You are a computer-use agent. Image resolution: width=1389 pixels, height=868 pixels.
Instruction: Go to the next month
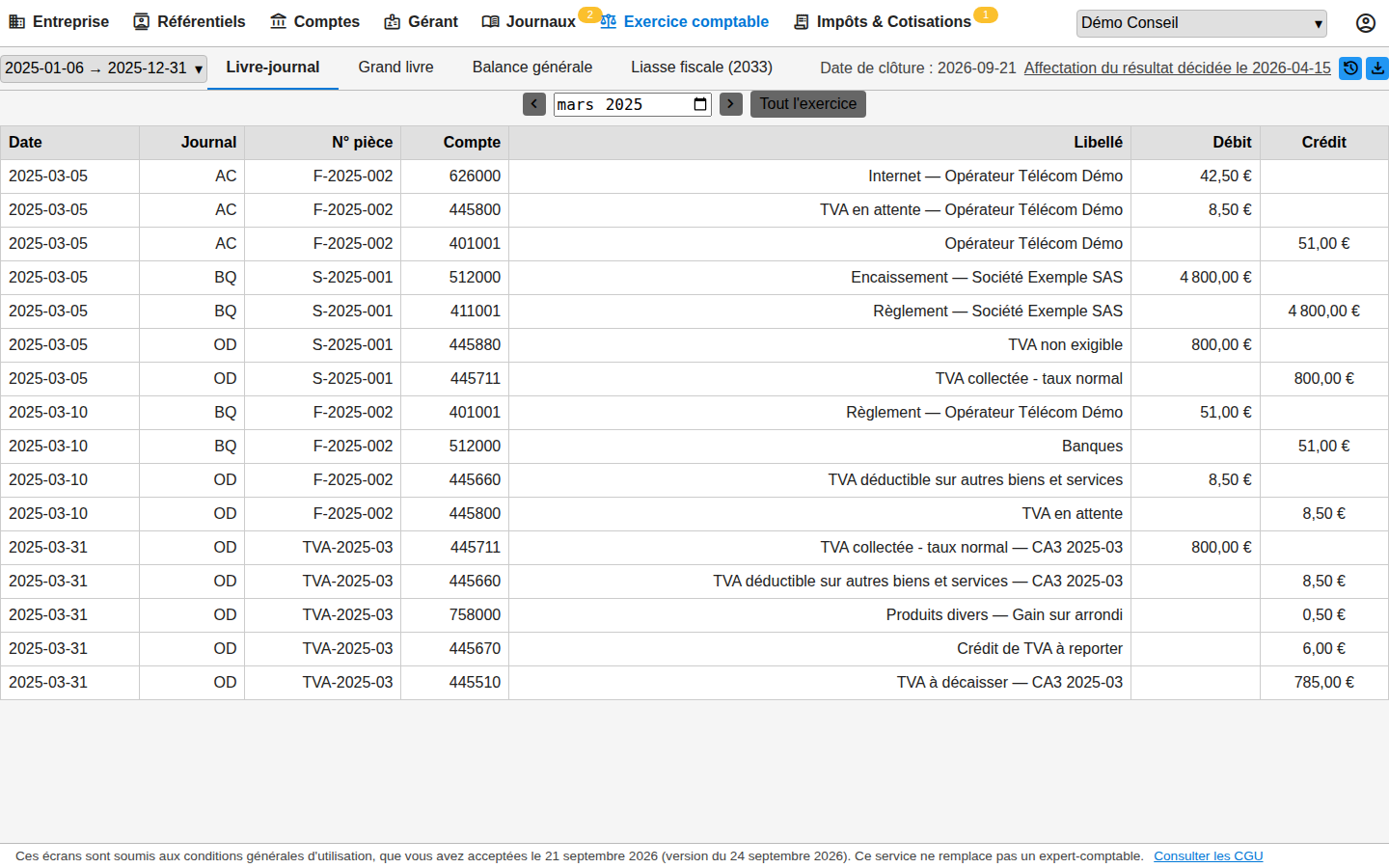(731, 104)
